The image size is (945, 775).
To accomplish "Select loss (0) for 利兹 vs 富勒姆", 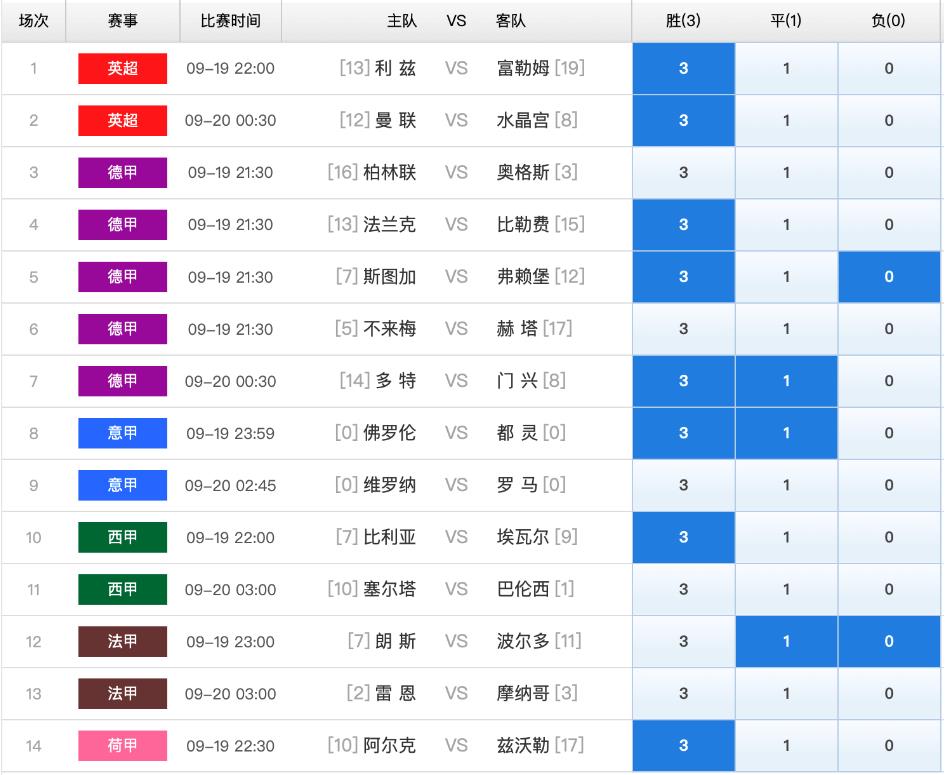I will [x=889, y=68].
